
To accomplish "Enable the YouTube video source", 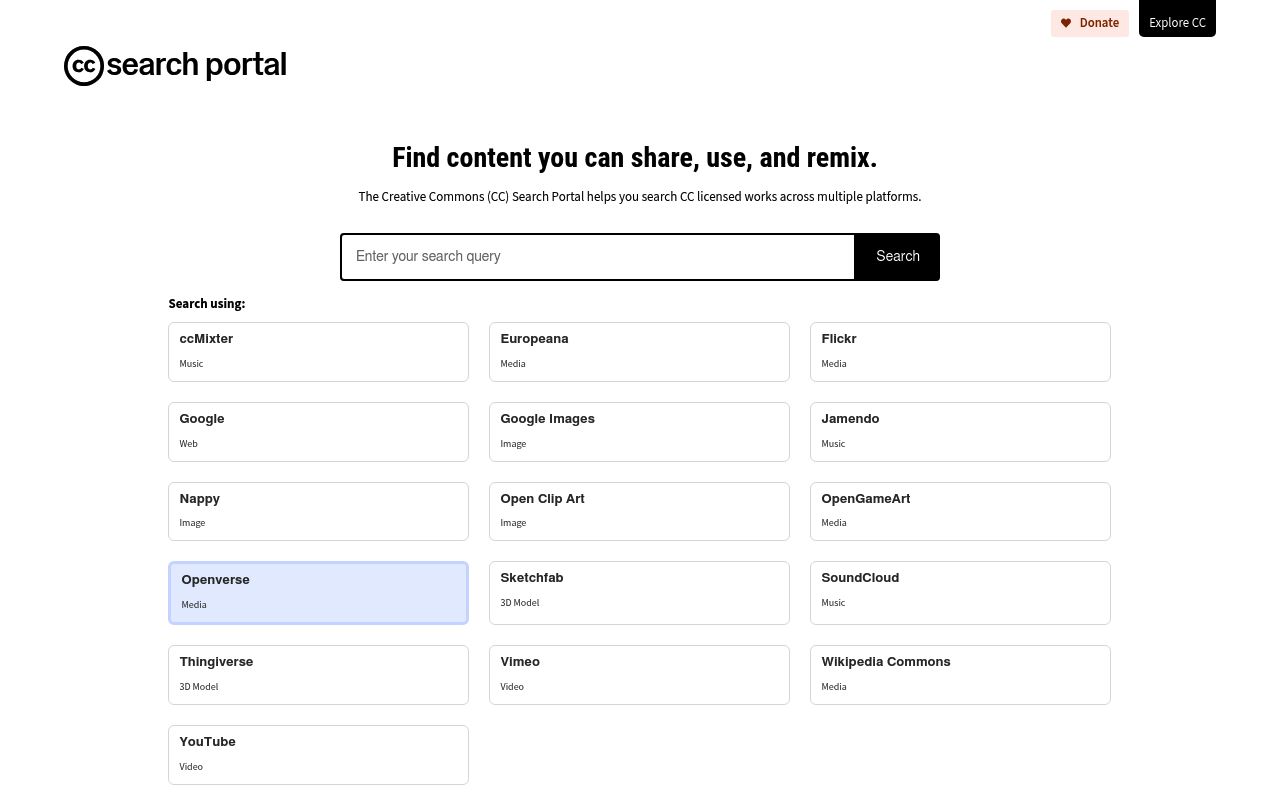I will tap(318, 754).
